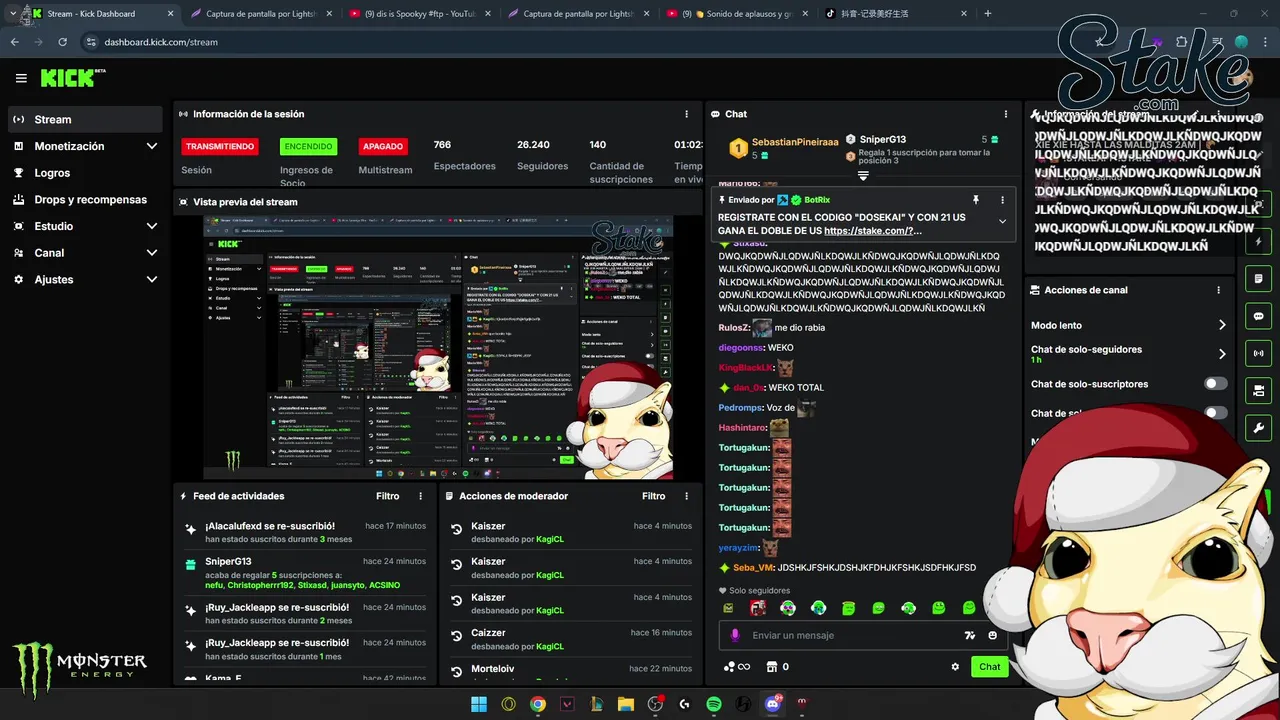This screenshot has width=1280, height=720.
Task: Click the channel points icon below chat
Action: 737,667
